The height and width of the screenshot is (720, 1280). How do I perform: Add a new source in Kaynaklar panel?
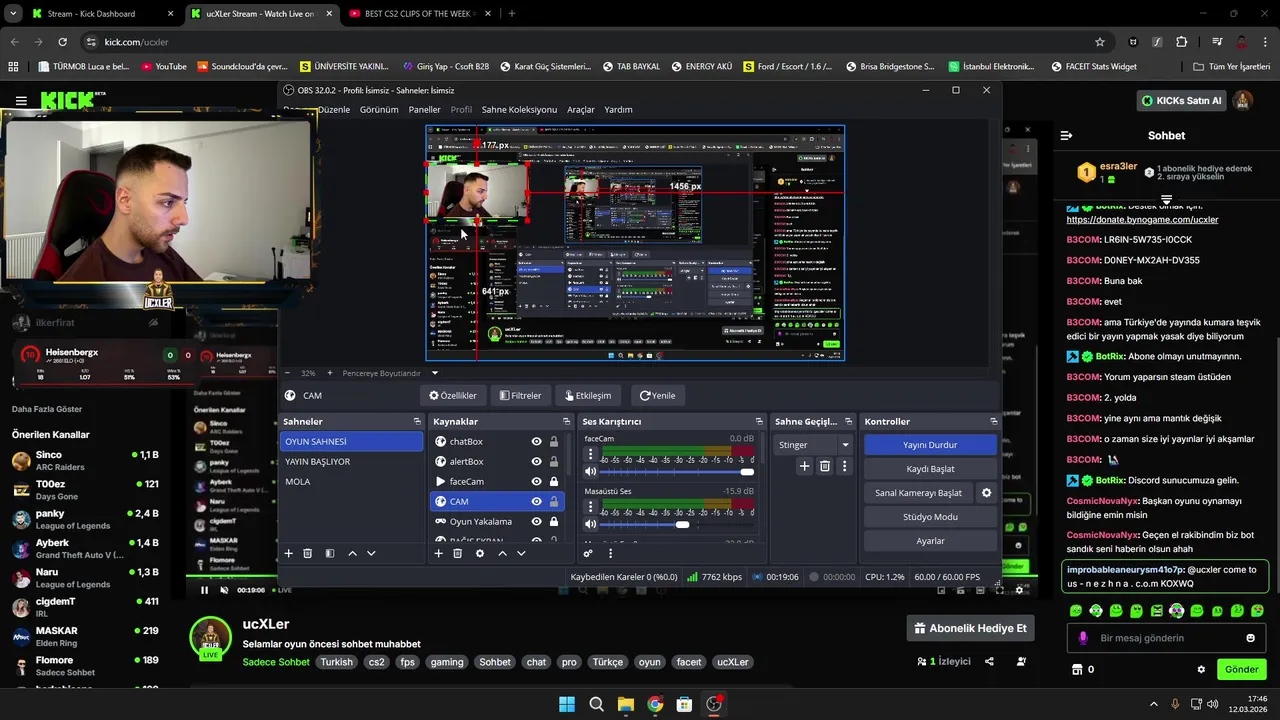click(438, 553)
